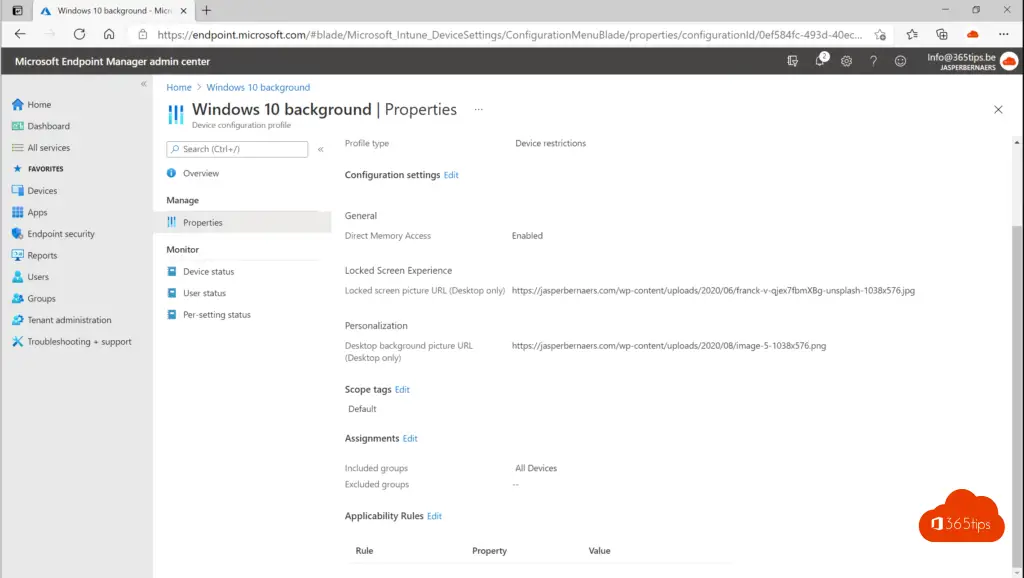
Task: Open portal settings gear
Action: 846,61
